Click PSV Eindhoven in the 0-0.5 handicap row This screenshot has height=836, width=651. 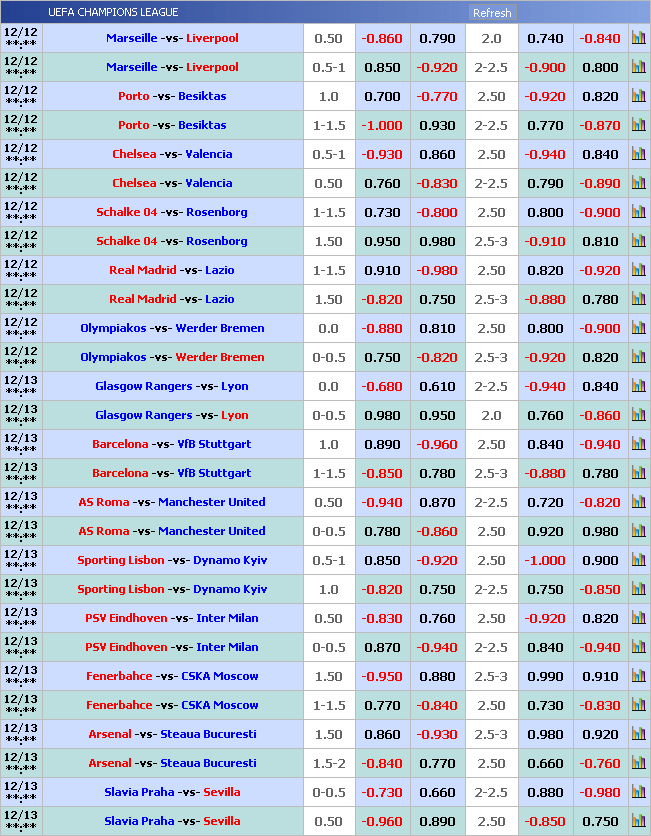pyautogui.click(x=126, y=648)
